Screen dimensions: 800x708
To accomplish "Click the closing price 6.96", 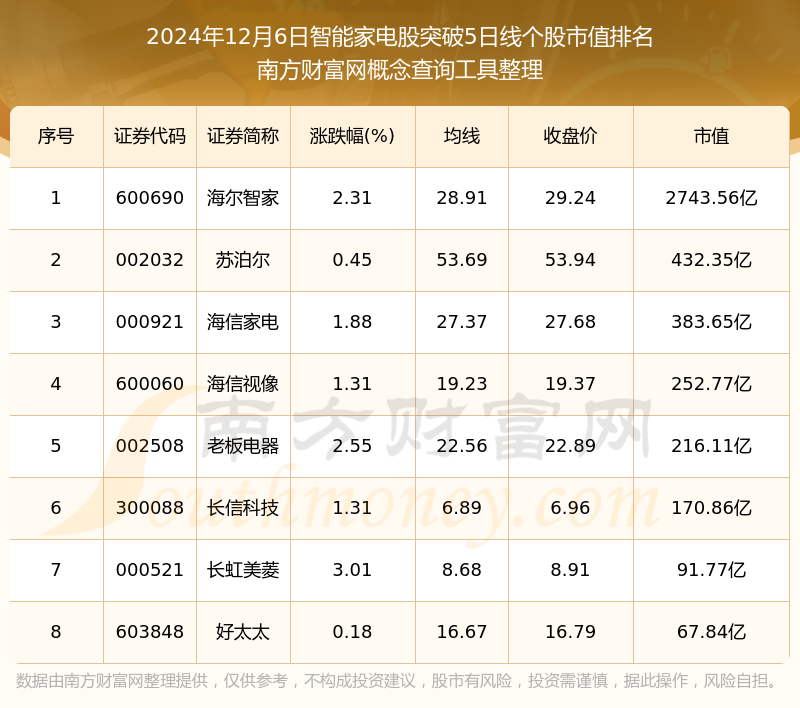I will (570, 508).
